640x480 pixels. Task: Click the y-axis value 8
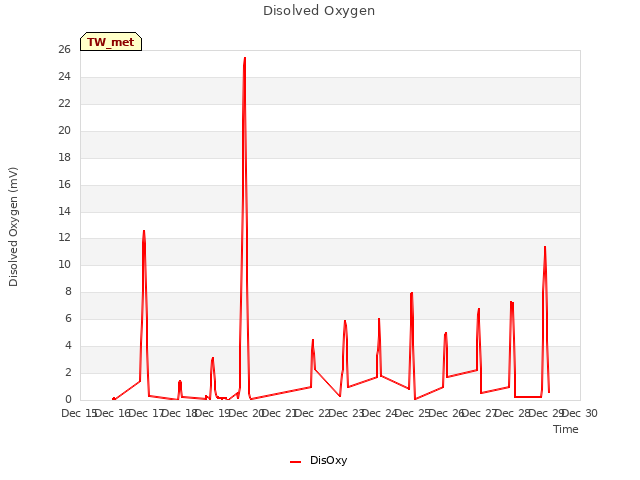[x=68, y=291]
